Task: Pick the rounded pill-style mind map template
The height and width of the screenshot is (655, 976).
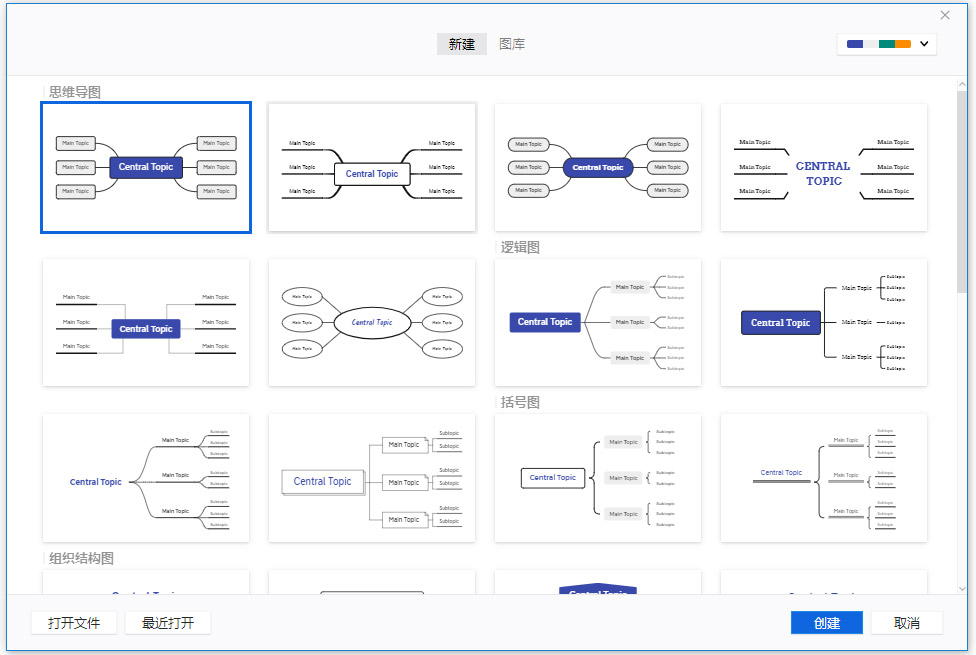Action: coord(598,167)
